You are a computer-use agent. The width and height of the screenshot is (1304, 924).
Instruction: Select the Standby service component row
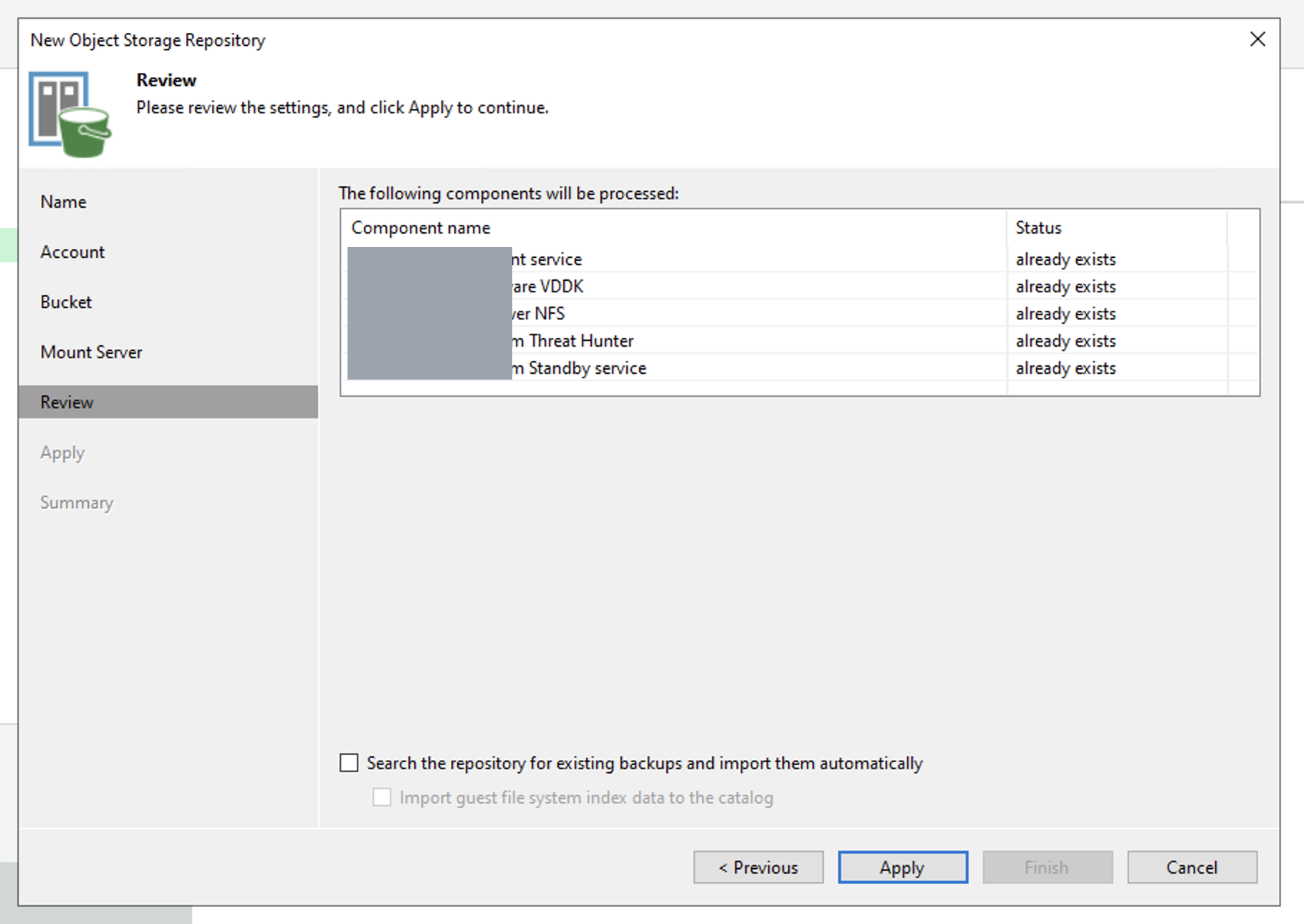coord(800,368)
